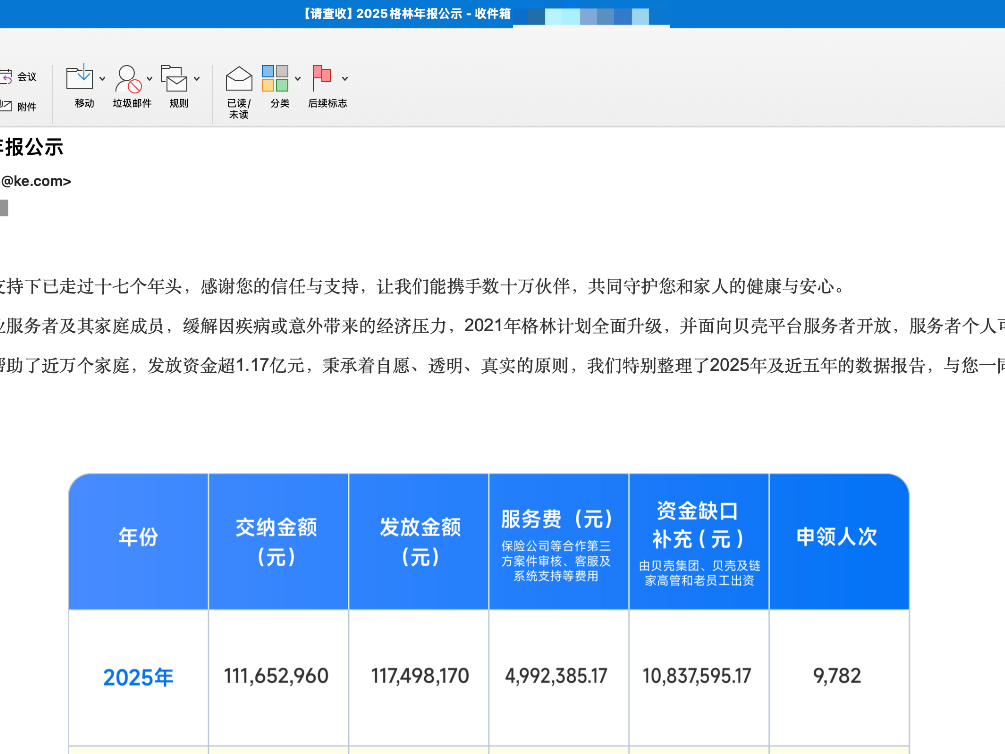Image resolution: width=1005 pixels, height=754 pixels.
Task: Click the 附件 (Attachment) forward button
Action: 18,106
